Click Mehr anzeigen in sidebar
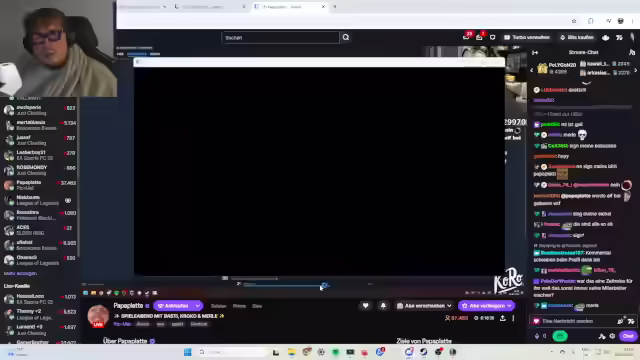This screenshot has width=640, height=360. pos(20,273)
